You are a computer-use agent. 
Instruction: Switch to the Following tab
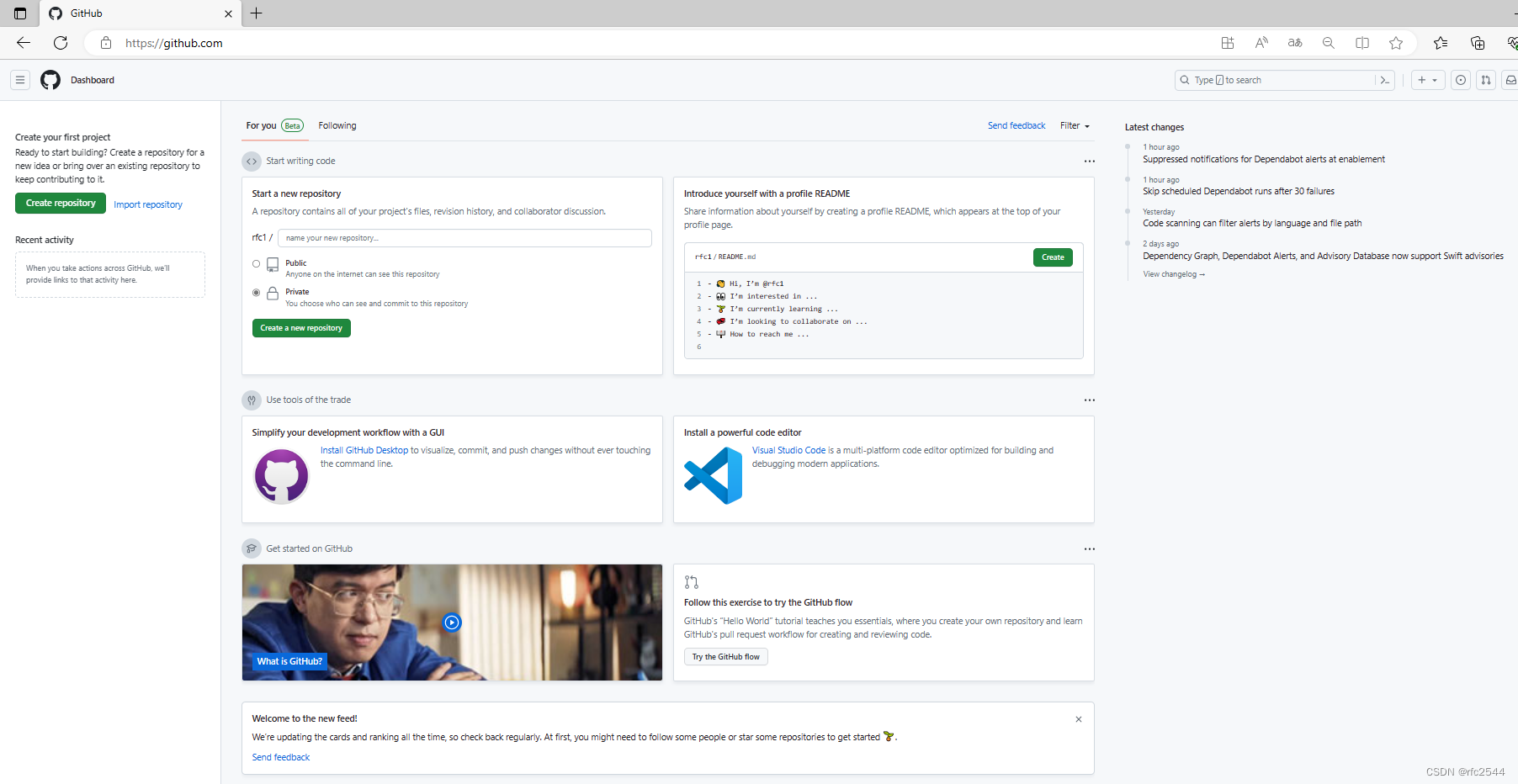[337, 126]
